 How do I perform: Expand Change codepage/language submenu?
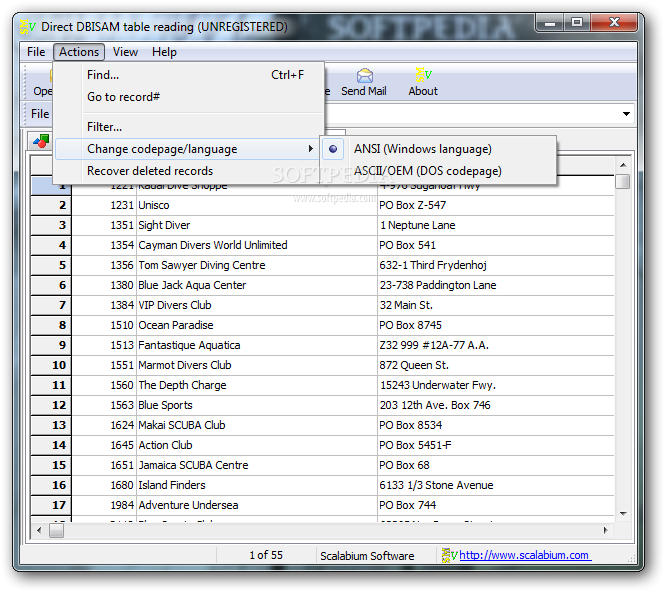click(187, 149)
